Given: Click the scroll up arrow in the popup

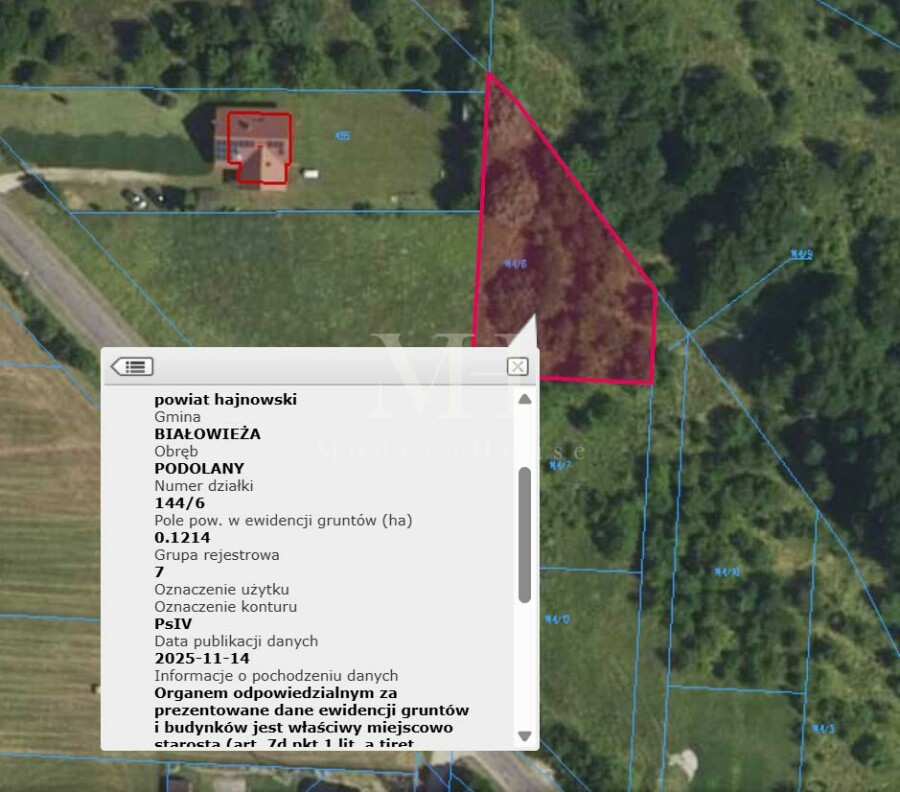Looking at the screenshot, I should pos(524,400).
